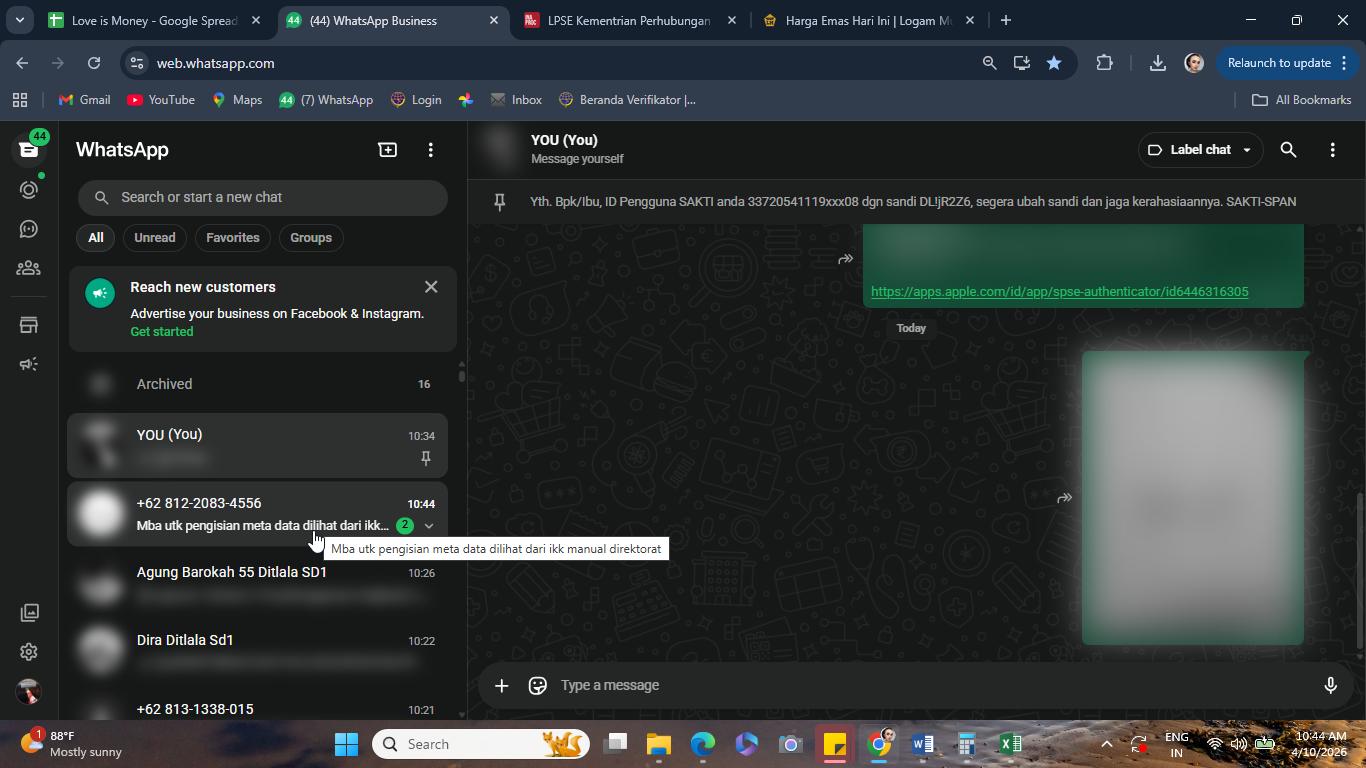1366x768 pixels.
Task: Open the Communities icon in the WhatsApp sidebar
Action: (29, 268)
